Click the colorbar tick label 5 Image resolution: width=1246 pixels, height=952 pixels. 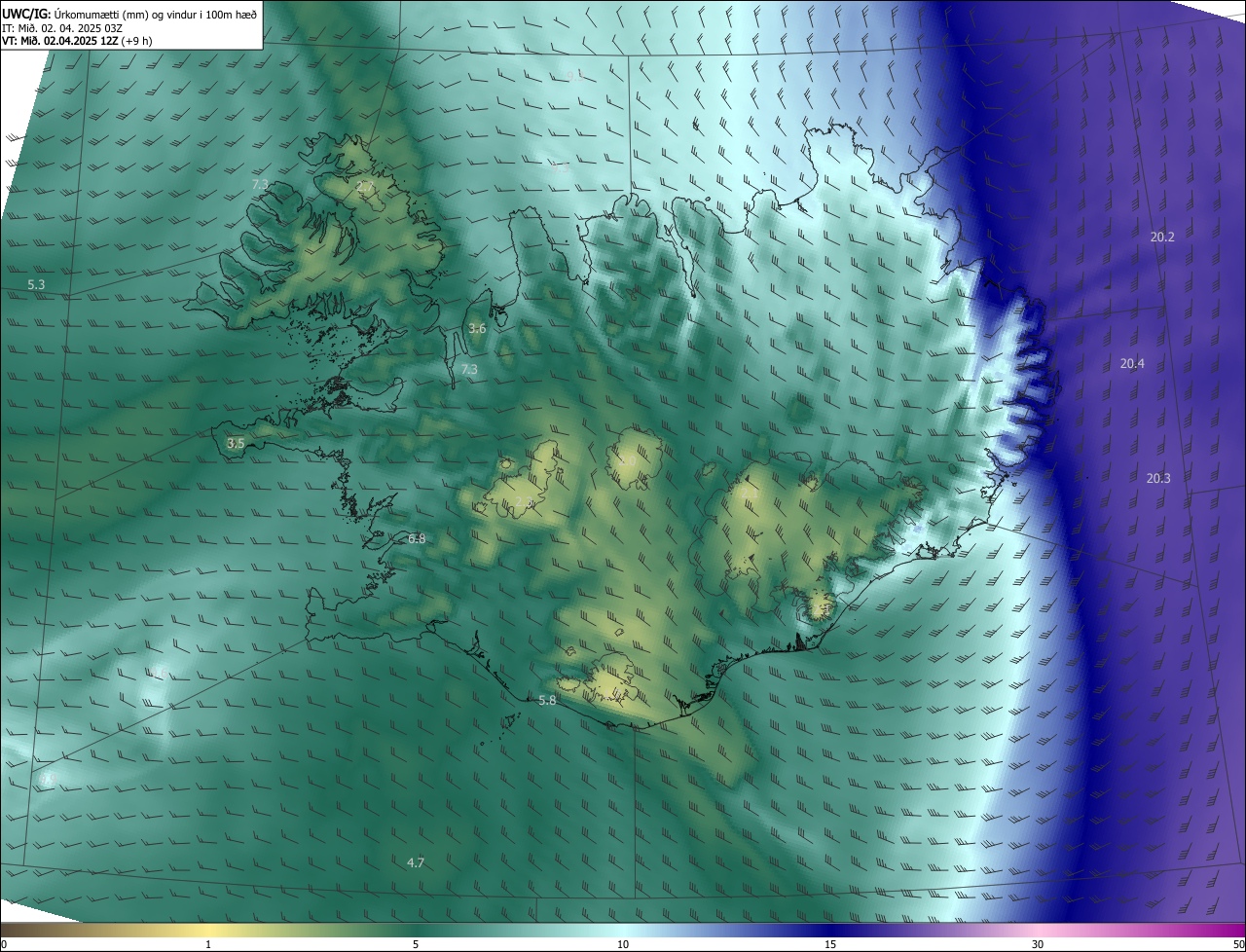tap(416, 944)
